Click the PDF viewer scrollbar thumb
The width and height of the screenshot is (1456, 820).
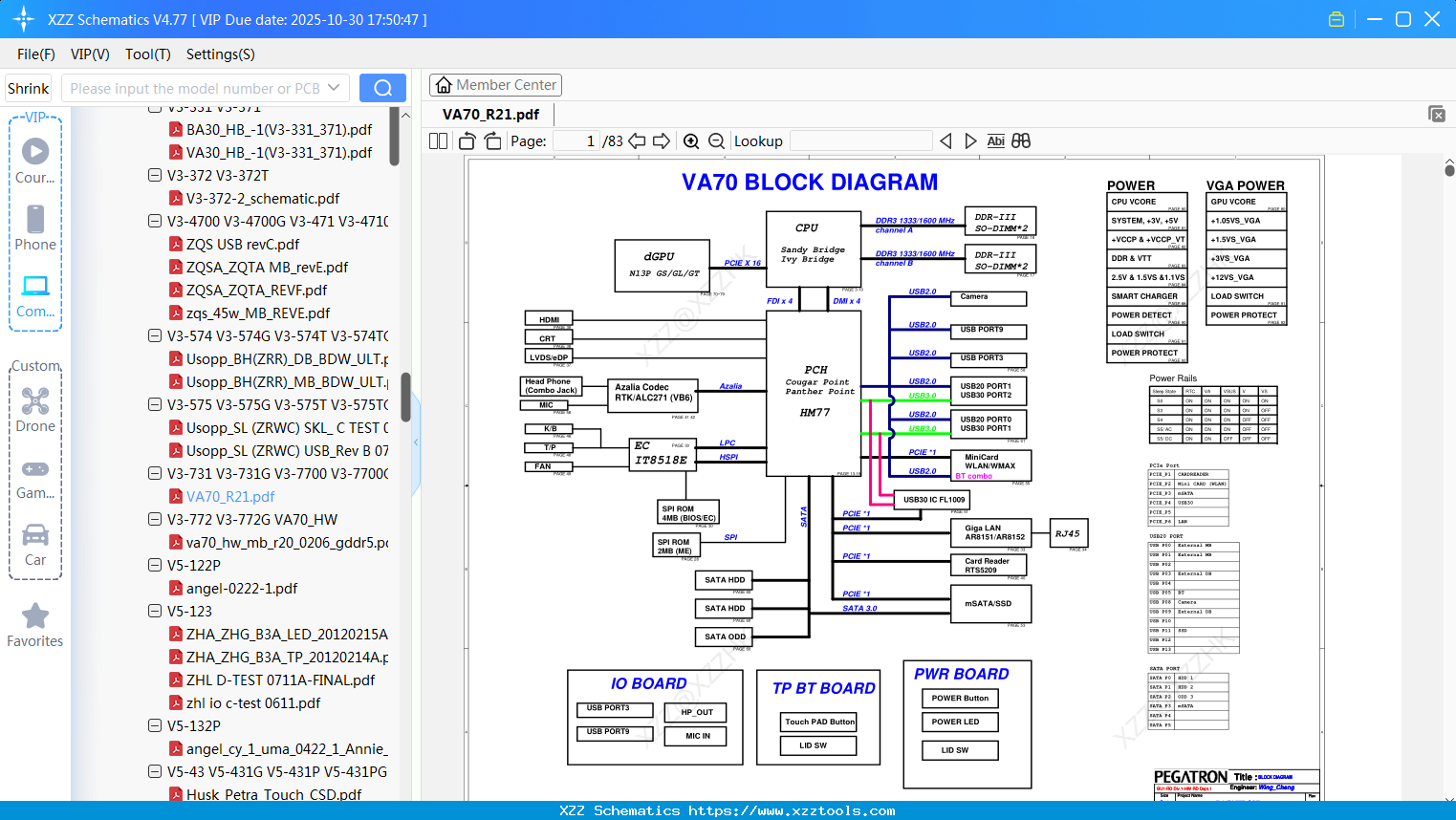coord(1449,169)
